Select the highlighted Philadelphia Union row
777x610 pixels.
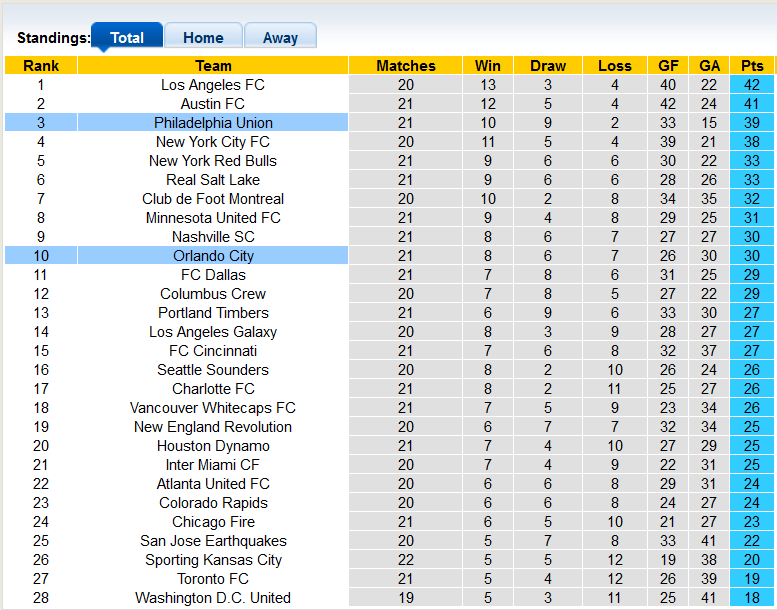213,123
